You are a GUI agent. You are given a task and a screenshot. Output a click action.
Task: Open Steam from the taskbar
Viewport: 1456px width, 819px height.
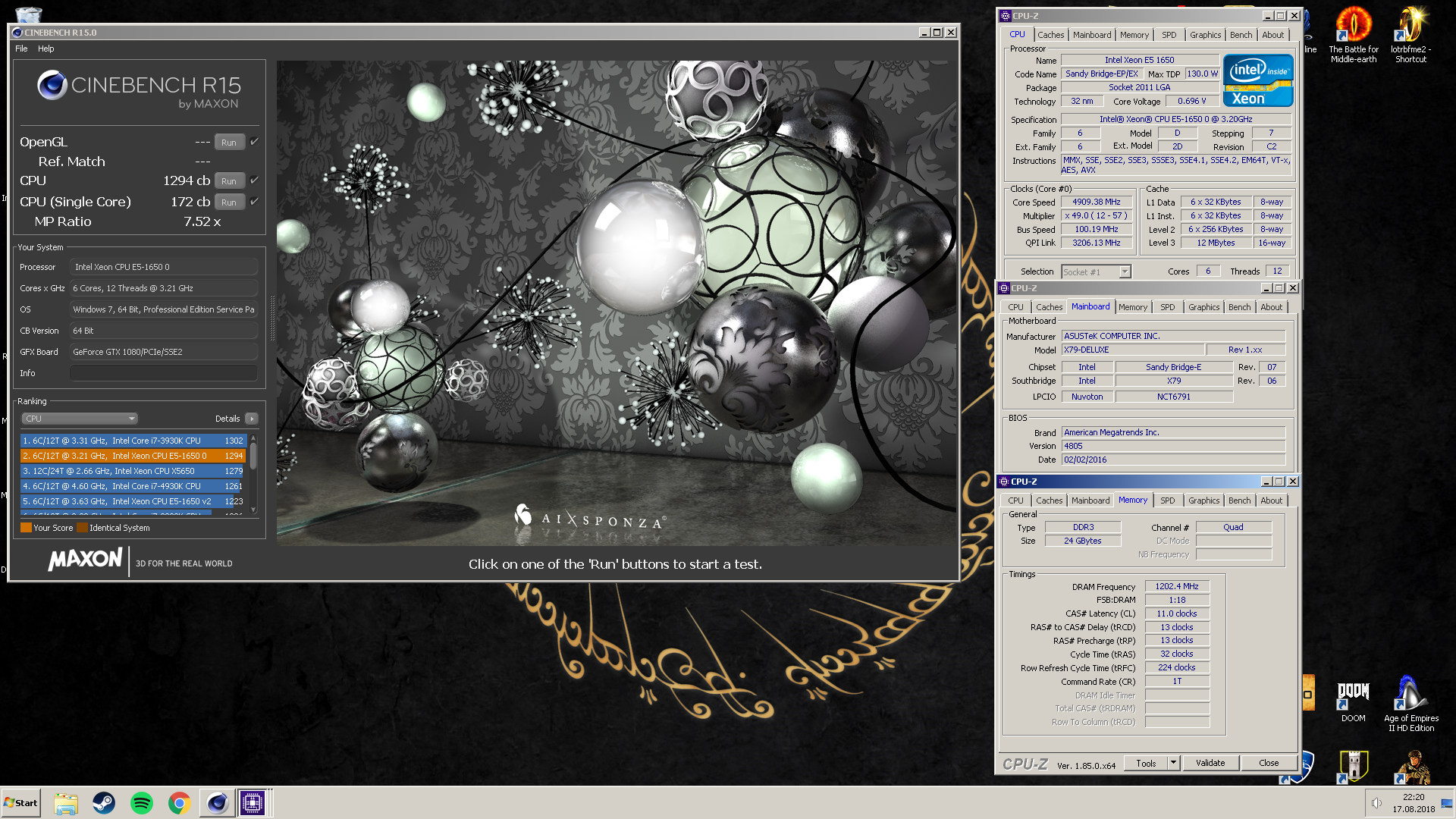pos(104,803)
